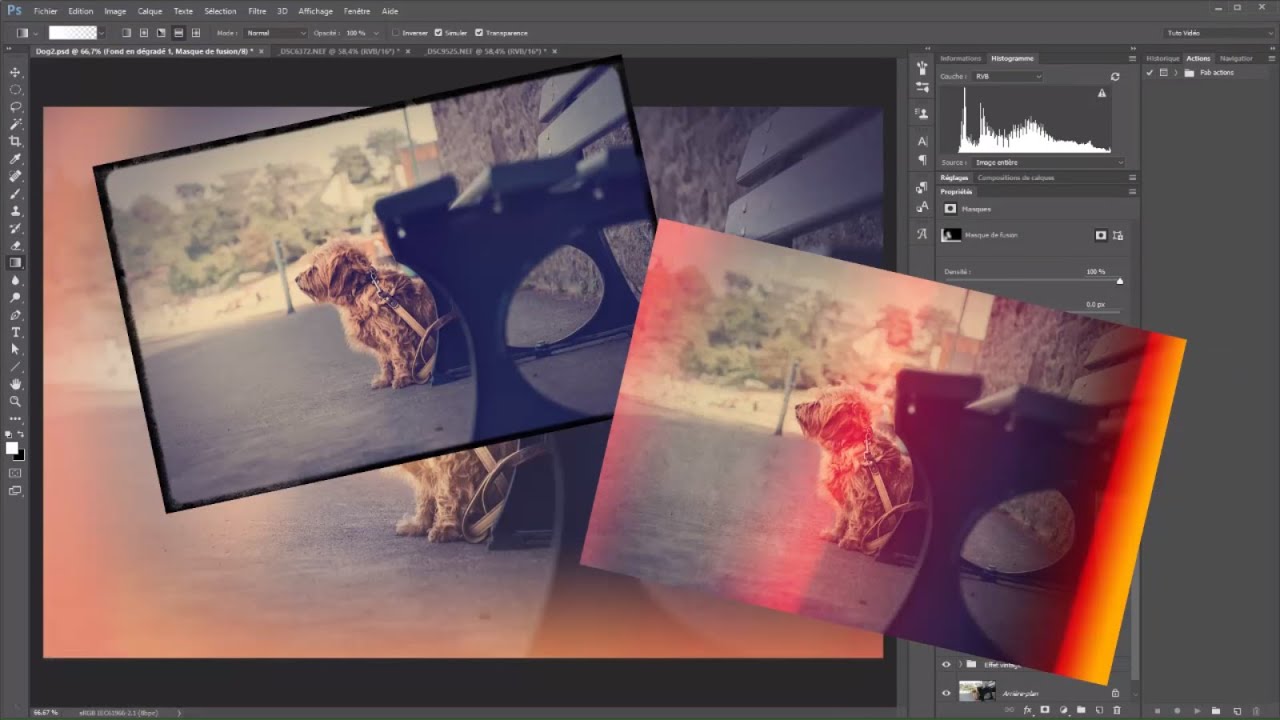Select the Zoom magnifier tool

(15, 401)
